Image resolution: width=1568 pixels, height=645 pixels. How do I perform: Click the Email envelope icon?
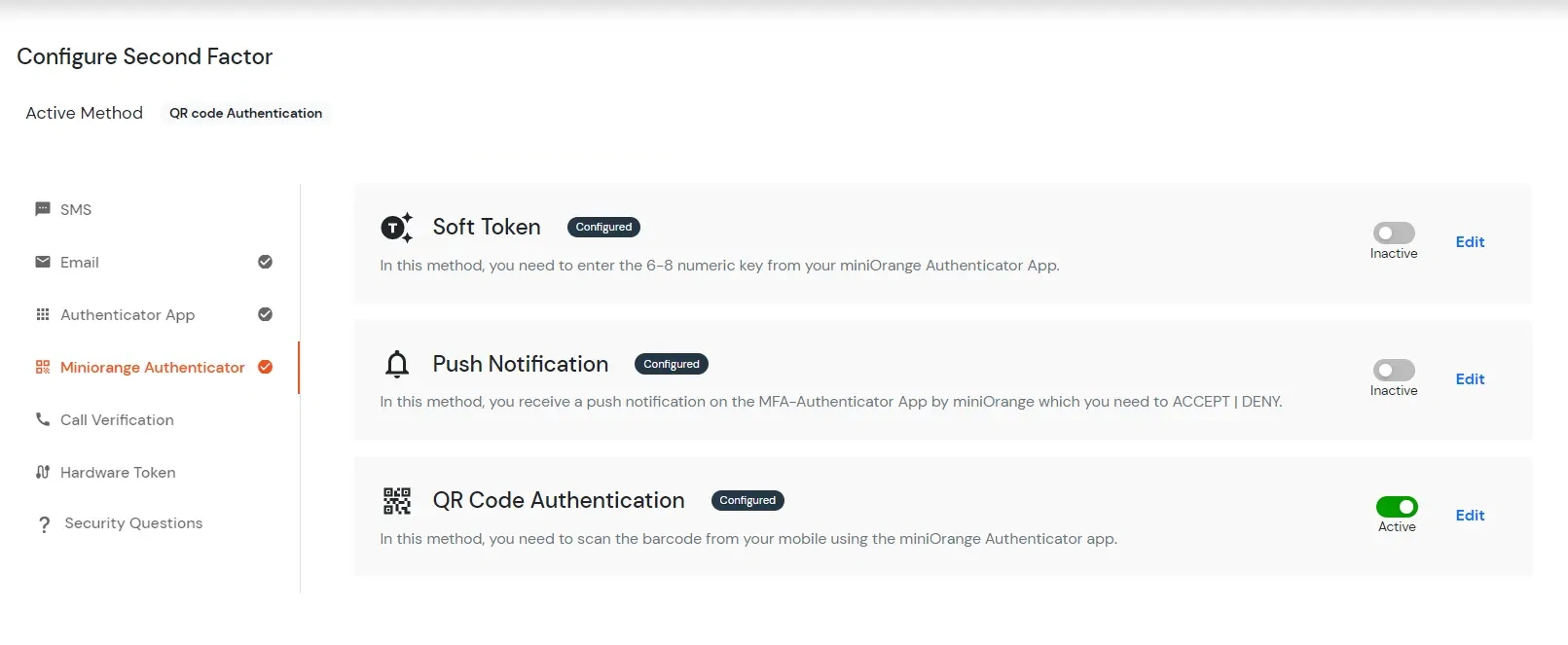click(43, 262)
